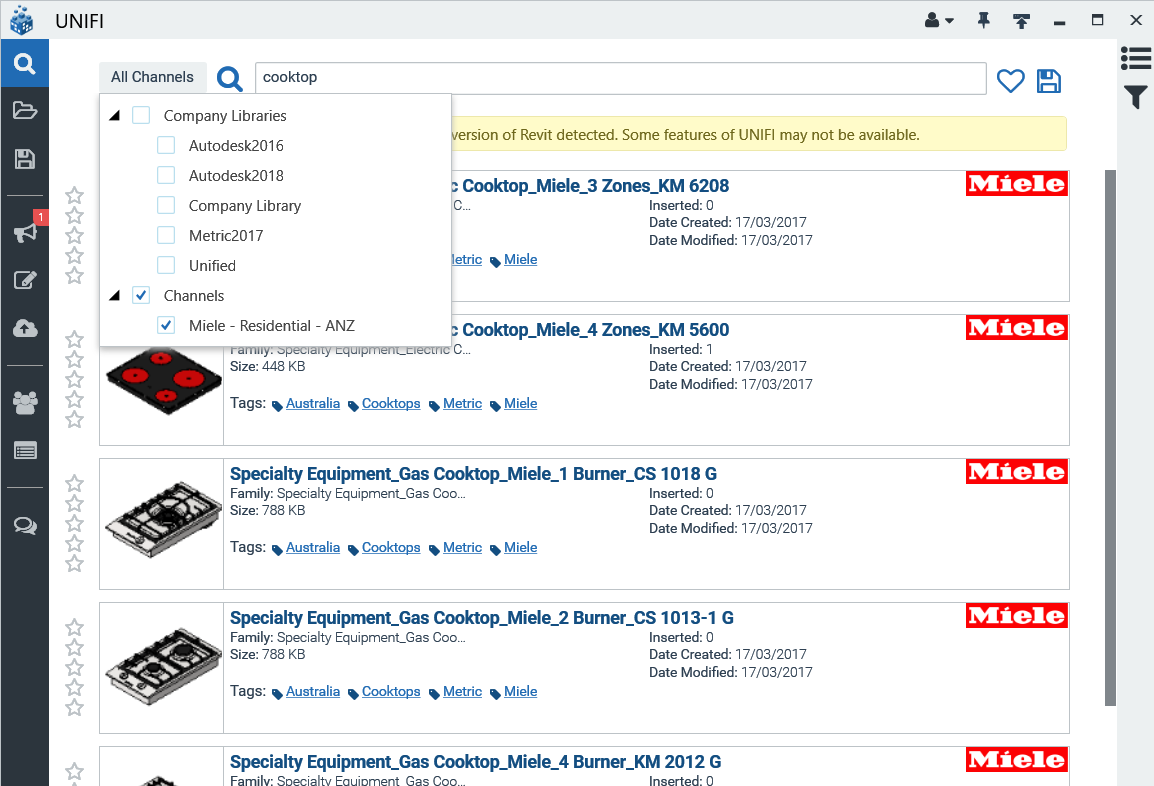Open the cloud upload icon in sidebar

(x=25, y=328)
